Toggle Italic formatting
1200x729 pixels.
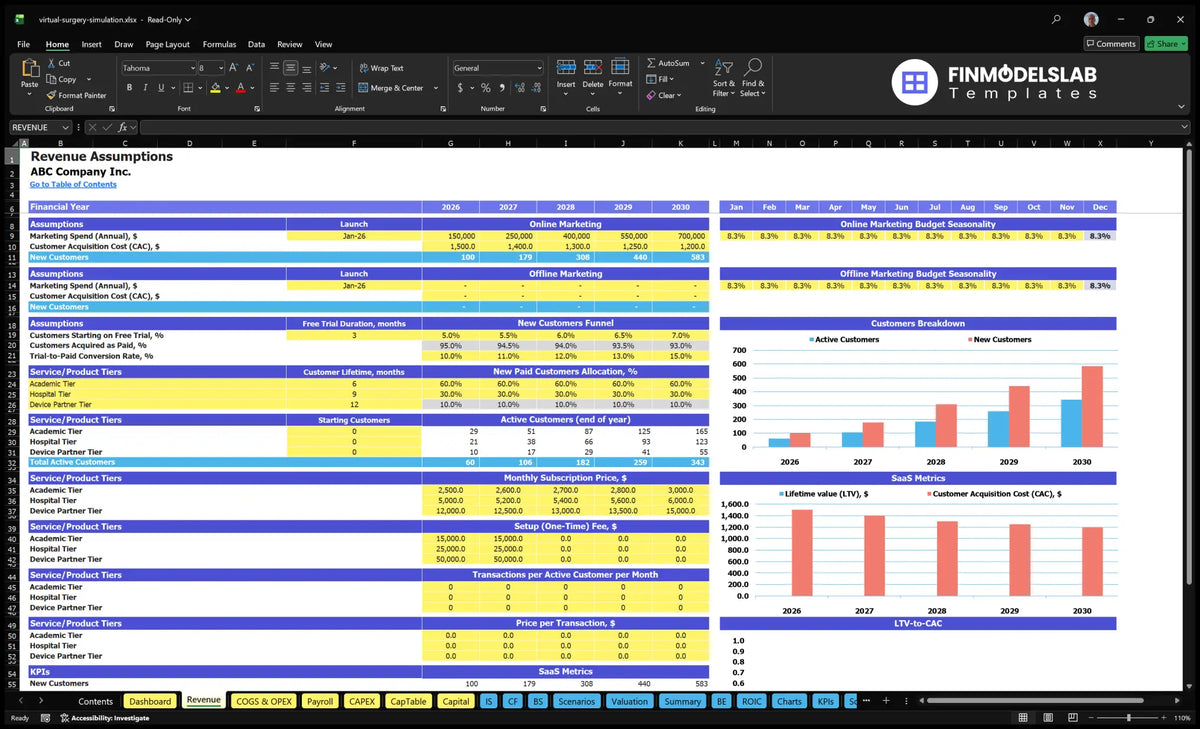(145, 88)
